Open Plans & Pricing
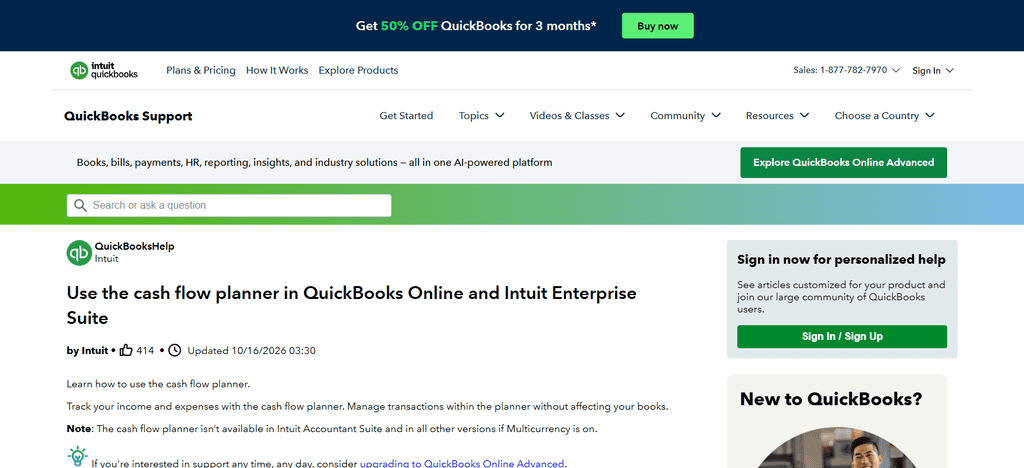Image resolution: width=1024 pixels, height=468 pixels. click(x=200, y=70)
